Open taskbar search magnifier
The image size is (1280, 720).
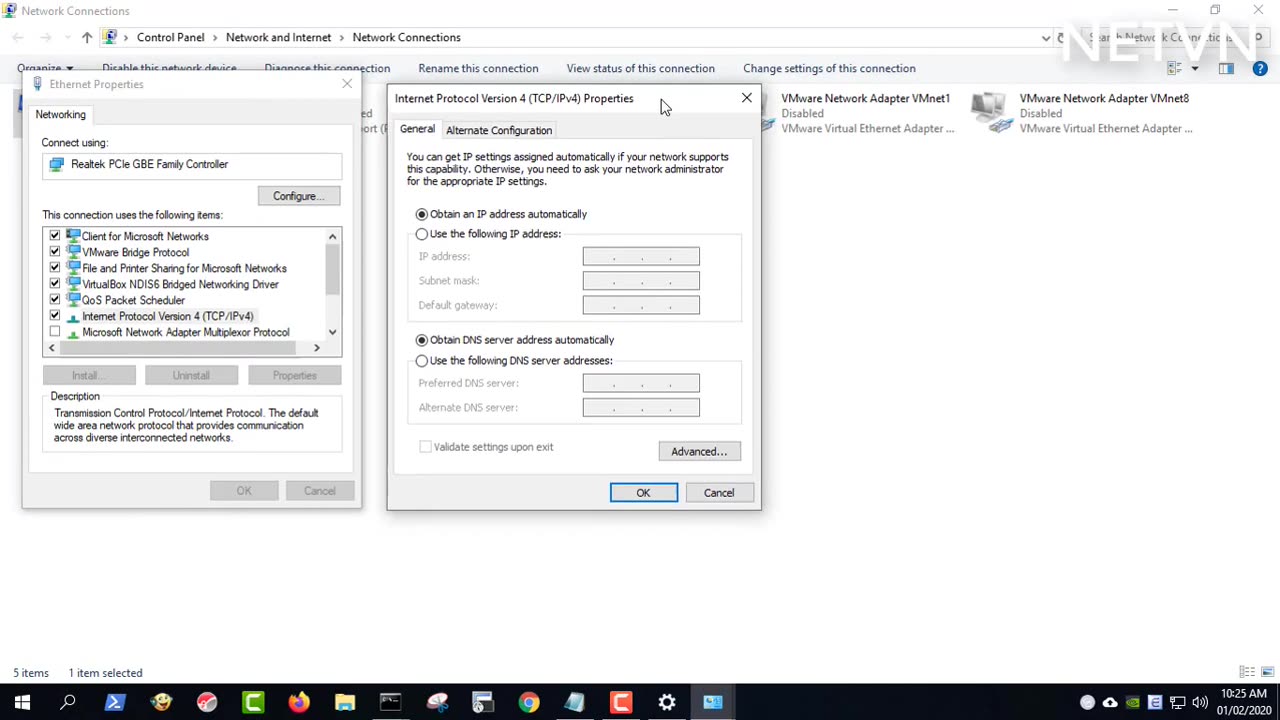pos(68,702)
